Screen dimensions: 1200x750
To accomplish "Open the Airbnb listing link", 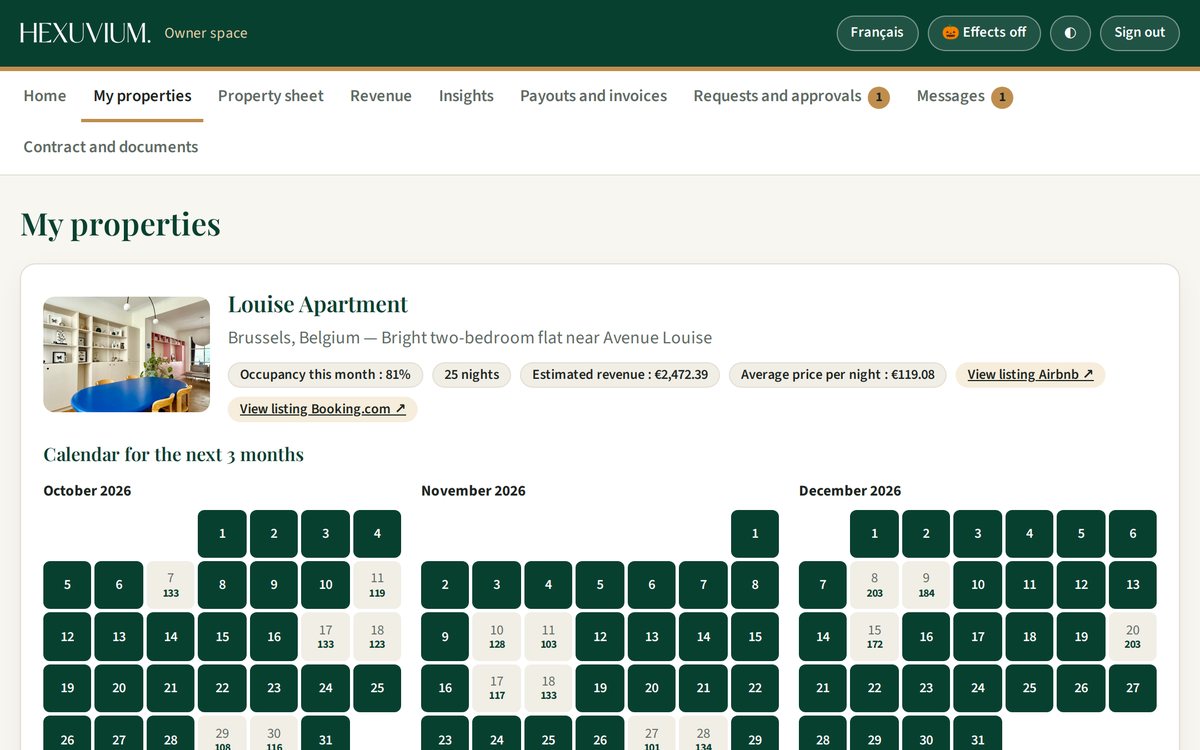I will click(x=1030, y=375).
